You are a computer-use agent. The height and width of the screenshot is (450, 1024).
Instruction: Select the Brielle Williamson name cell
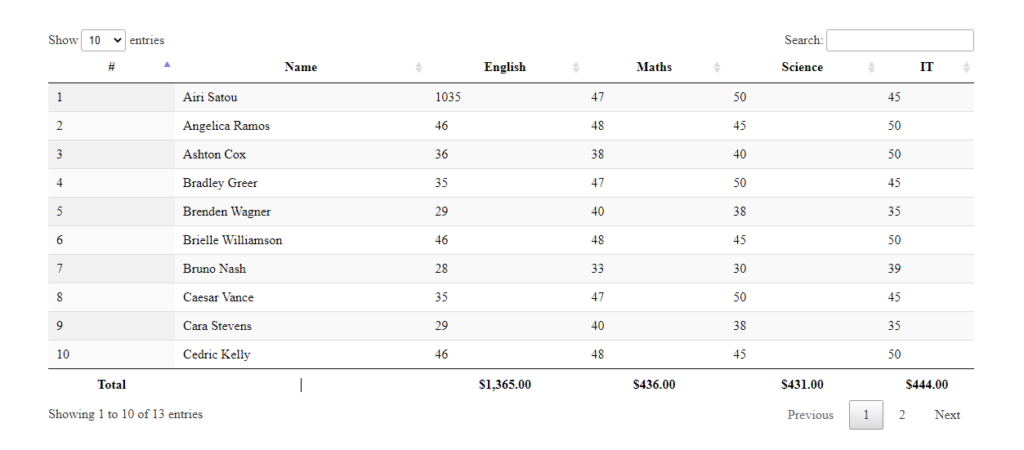(x=300, y=240)
